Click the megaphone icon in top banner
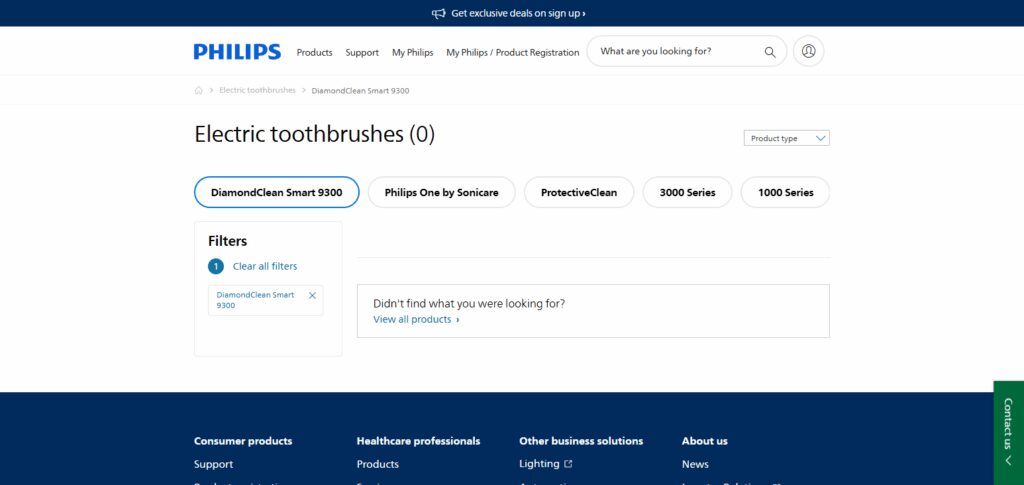 [x=439, y=13]
